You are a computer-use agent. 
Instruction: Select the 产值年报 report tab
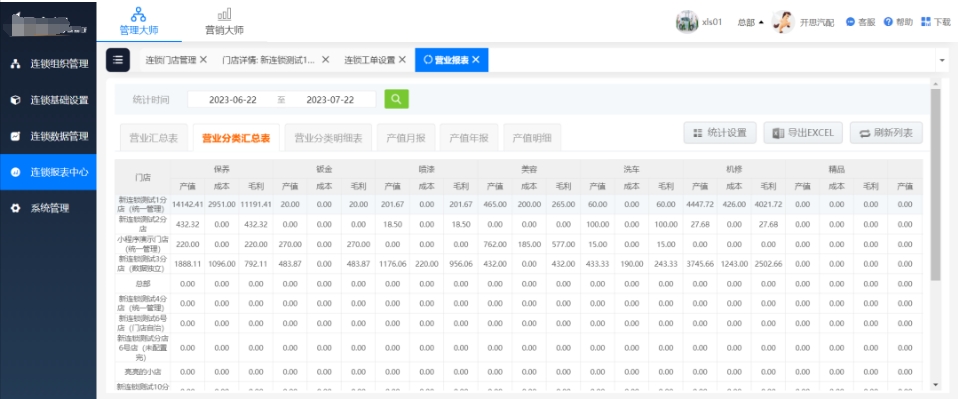469,138
